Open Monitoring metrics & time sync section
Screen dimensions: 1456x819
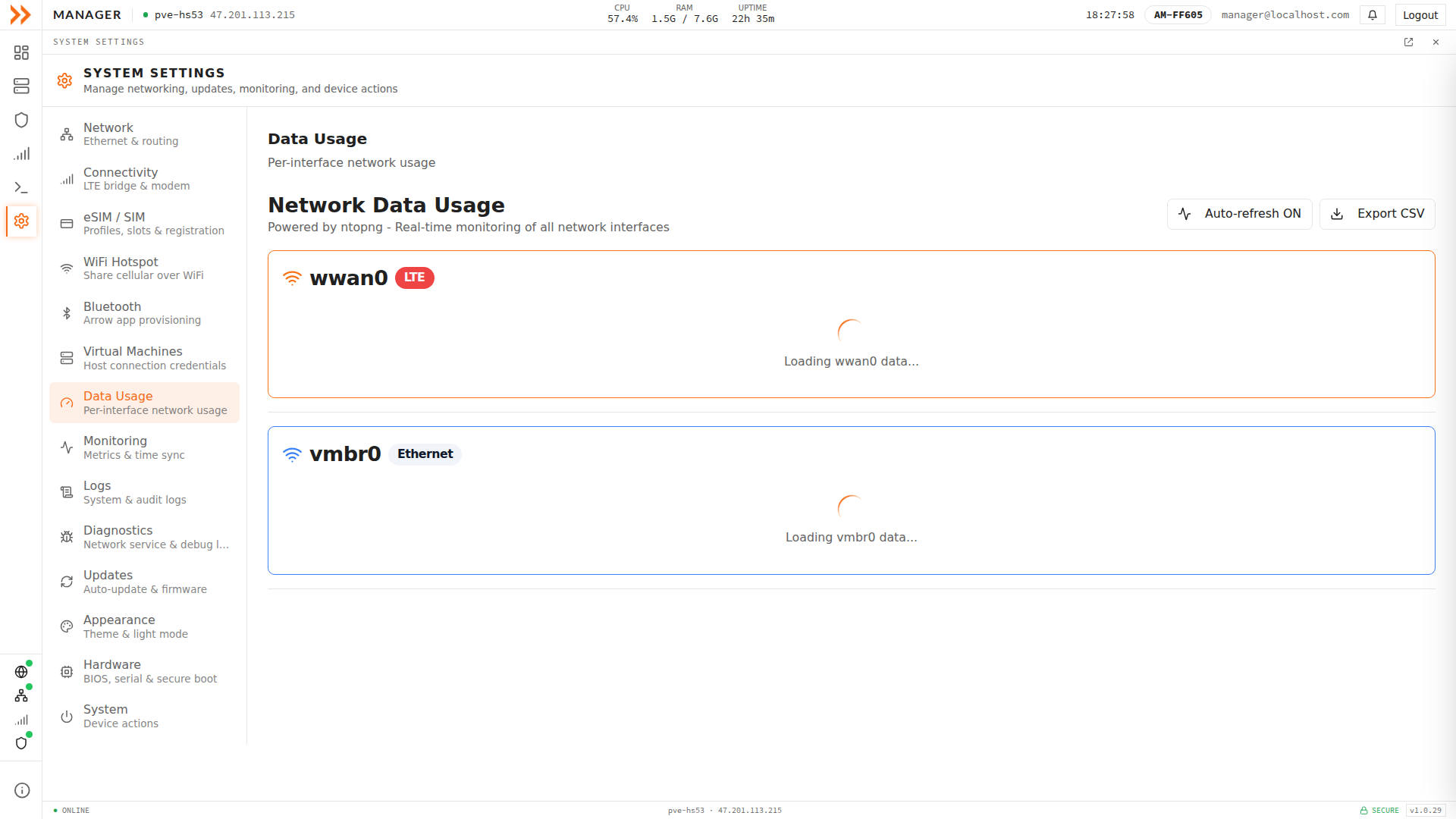pos(145,447)
